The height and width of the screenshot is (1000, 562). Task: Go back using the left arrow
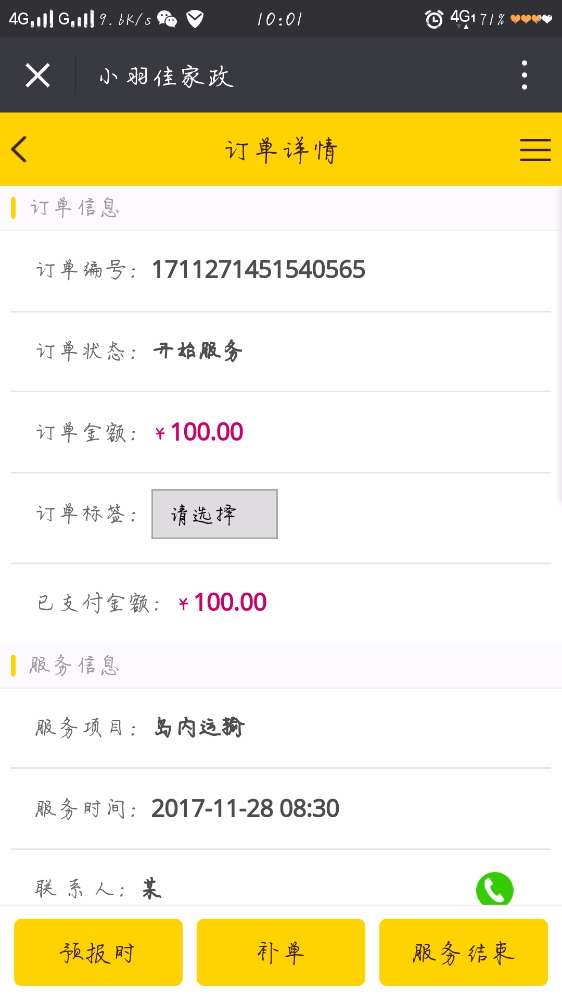point(19,150)
